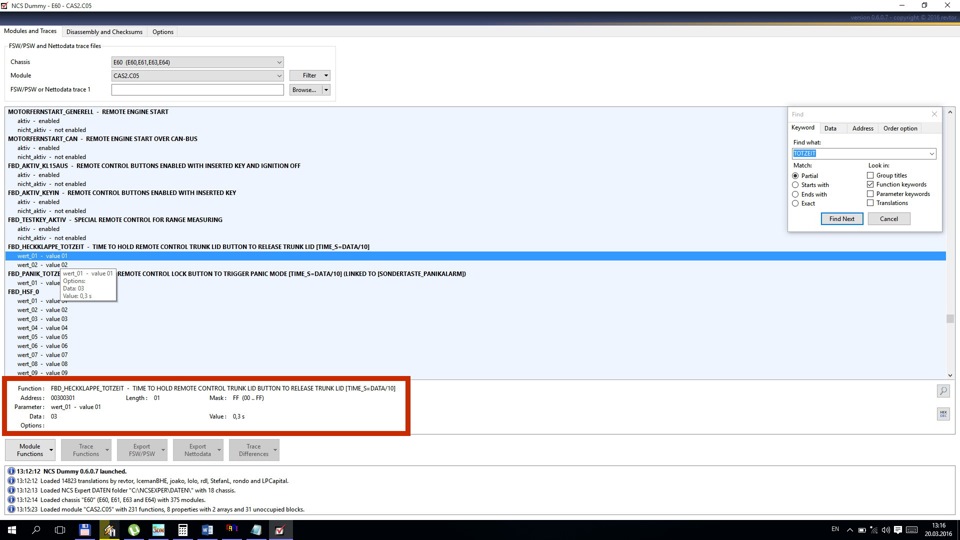Click the Find Next button
The height and width of the screenshot is (540, 960).
tap(842, 219)
